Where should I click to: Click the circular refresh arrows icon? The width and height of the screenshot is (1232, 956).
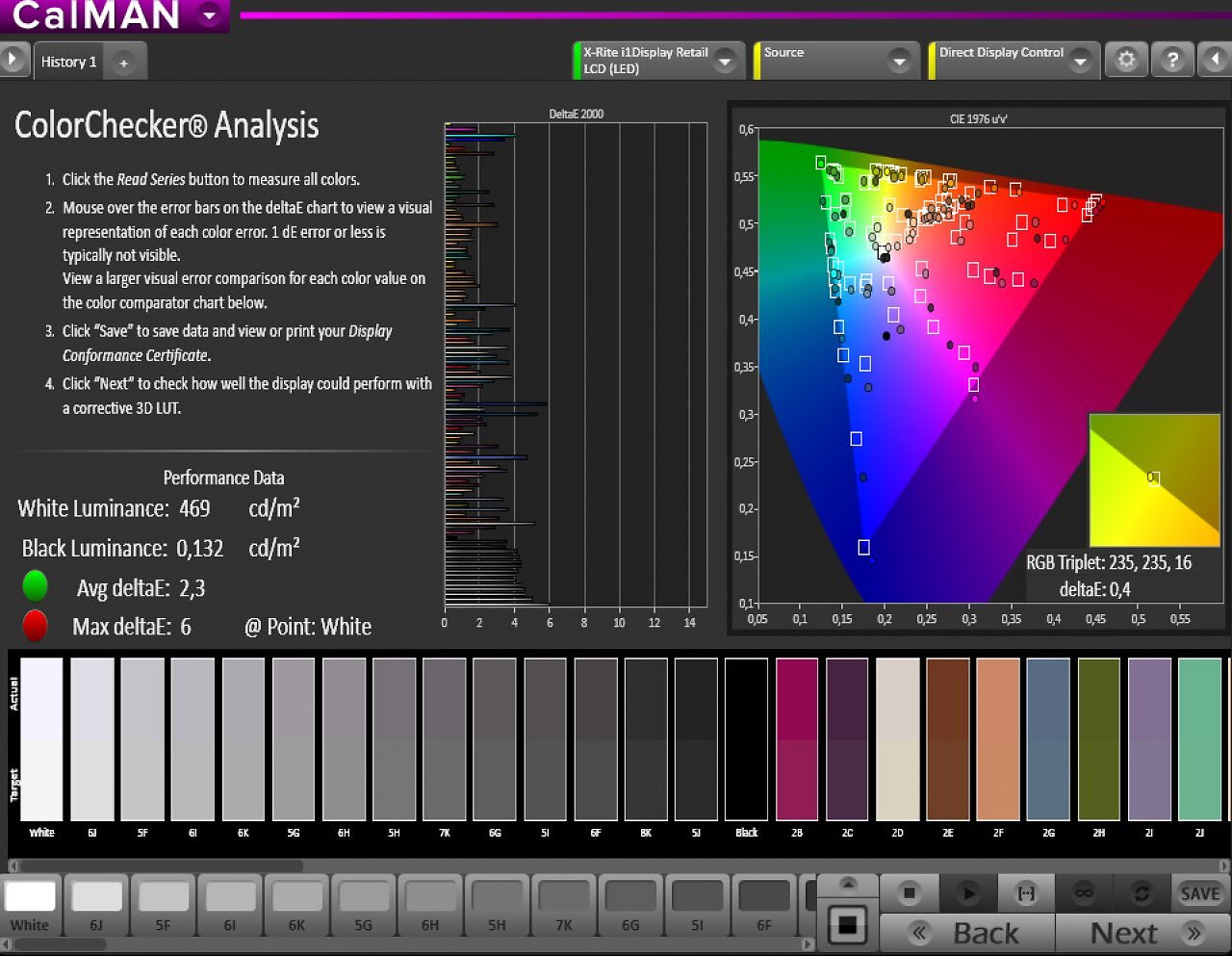click(x=1142, y=893)
